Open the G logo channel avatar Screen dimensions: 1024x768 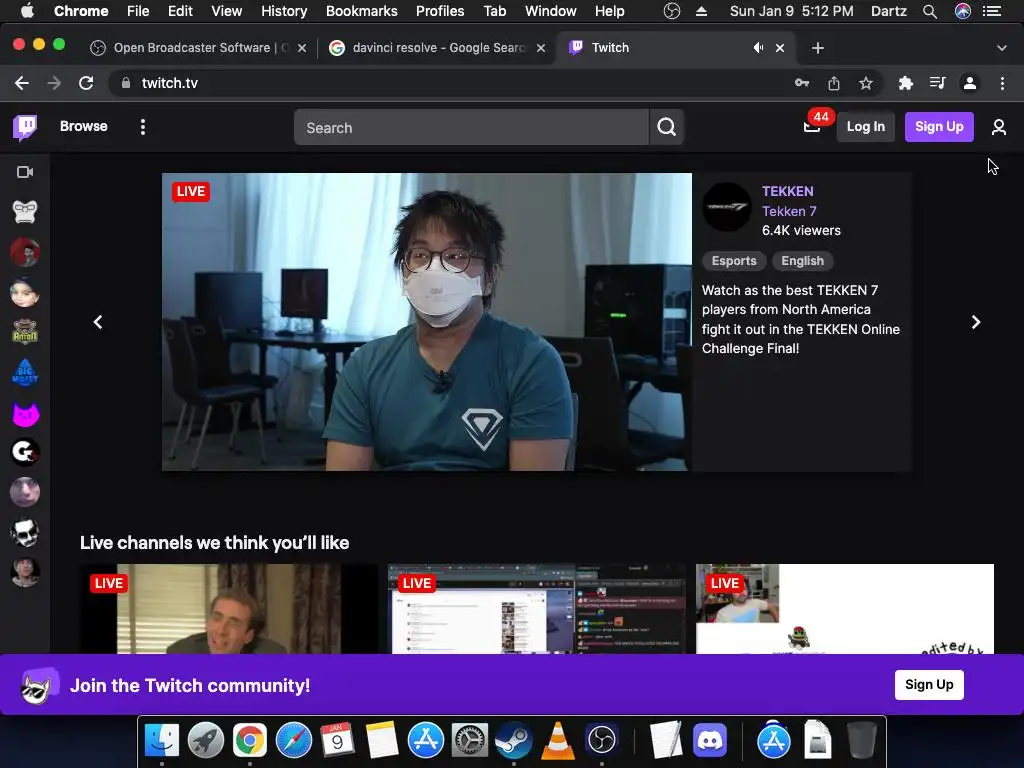coord(25,452)
